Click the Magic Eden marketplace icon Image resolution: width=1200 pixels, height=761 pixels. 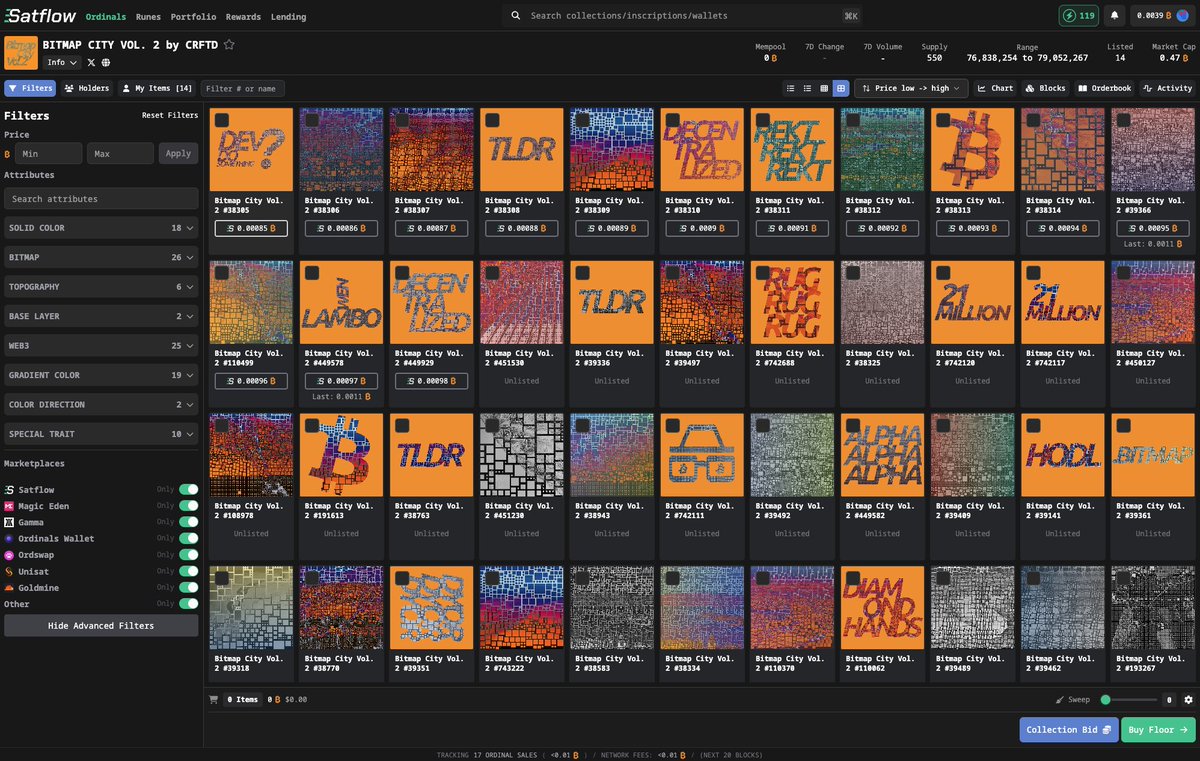click(x=9, y=506)
